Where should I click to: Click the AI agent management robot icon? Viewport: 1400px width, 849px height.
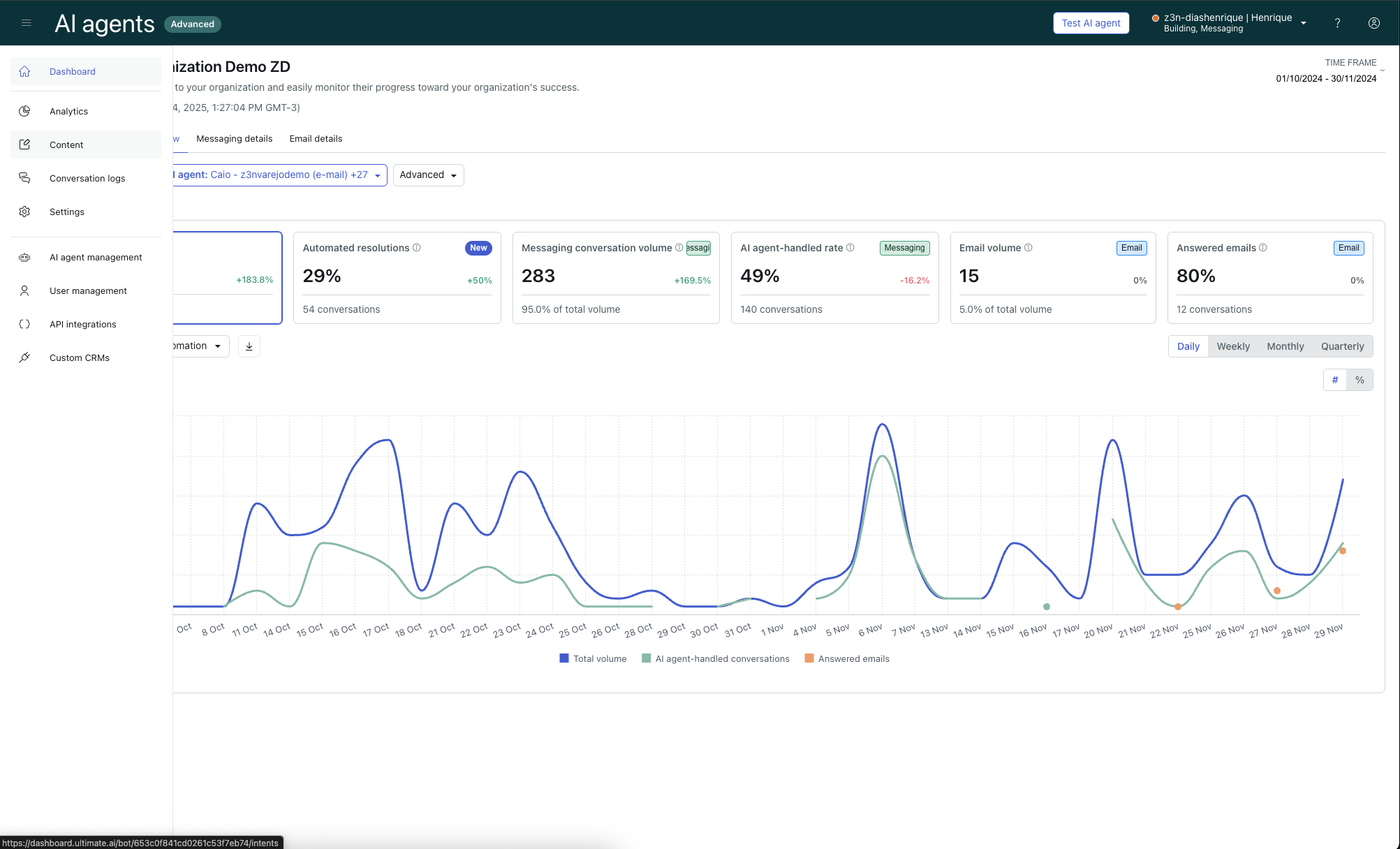[x=24, y=257]
